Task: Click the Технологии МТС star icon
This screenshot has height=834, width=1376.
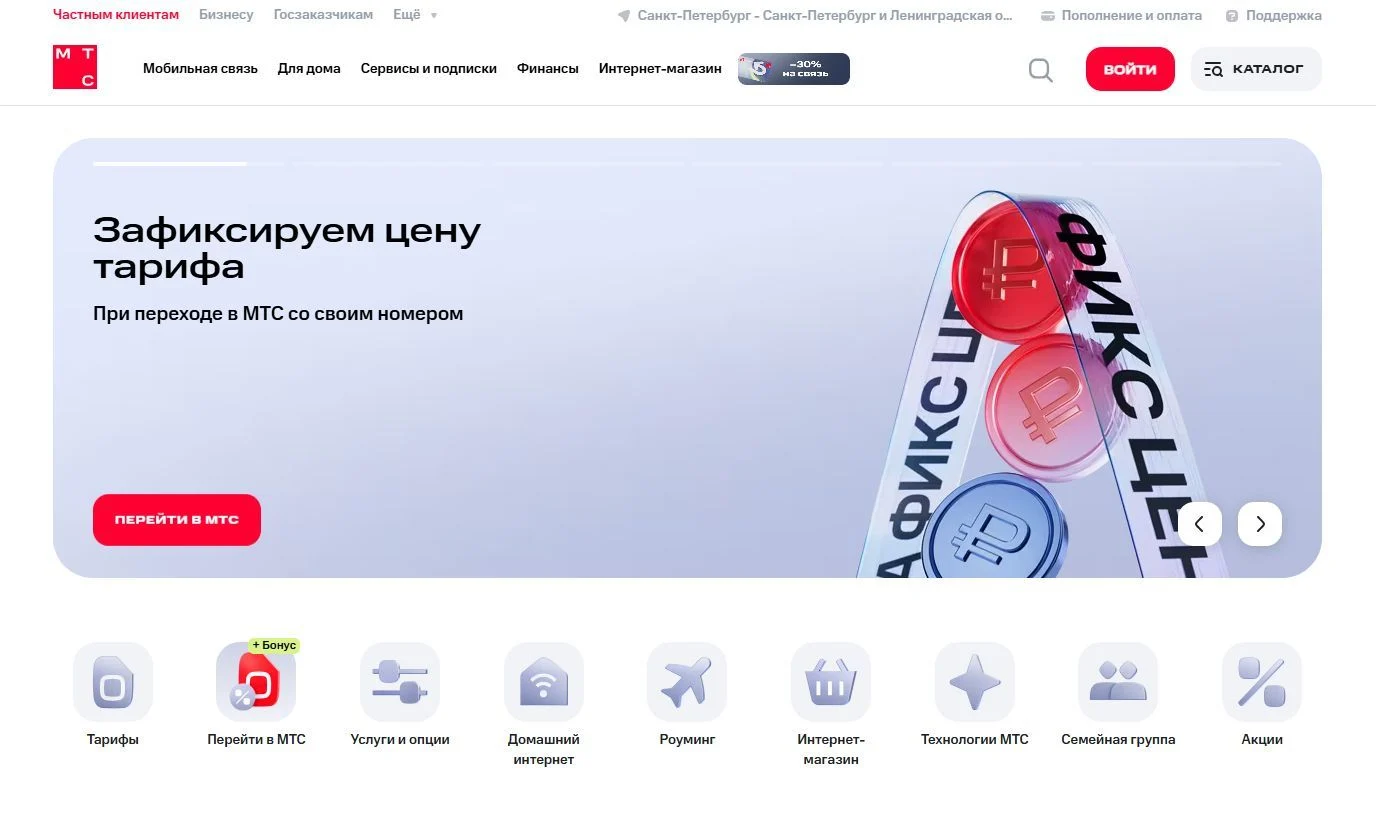Action: (975, 682)
